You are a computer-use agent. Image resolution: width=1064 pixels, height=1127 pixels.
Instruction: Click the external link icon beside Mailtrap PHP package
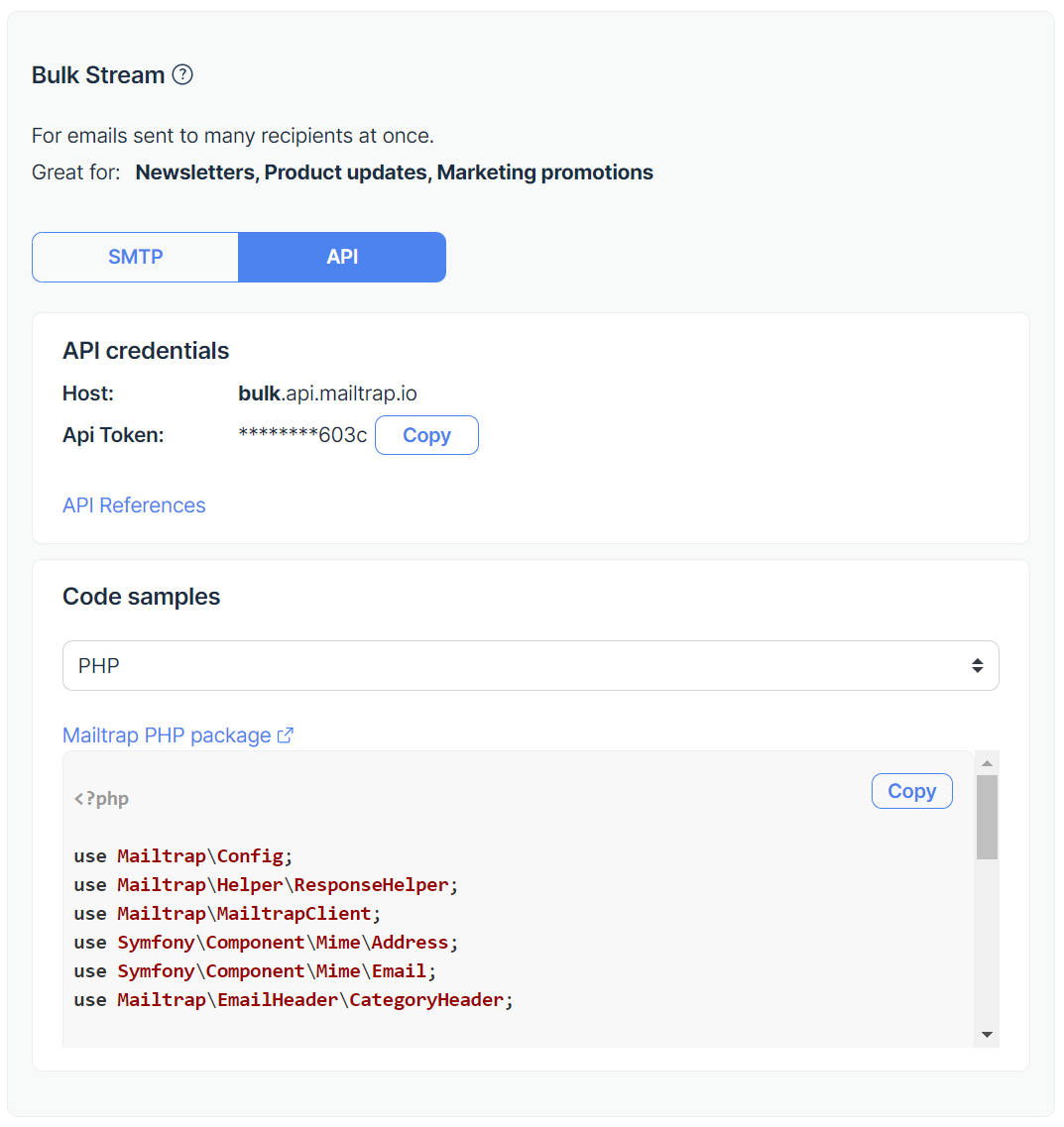coord(286,734)
